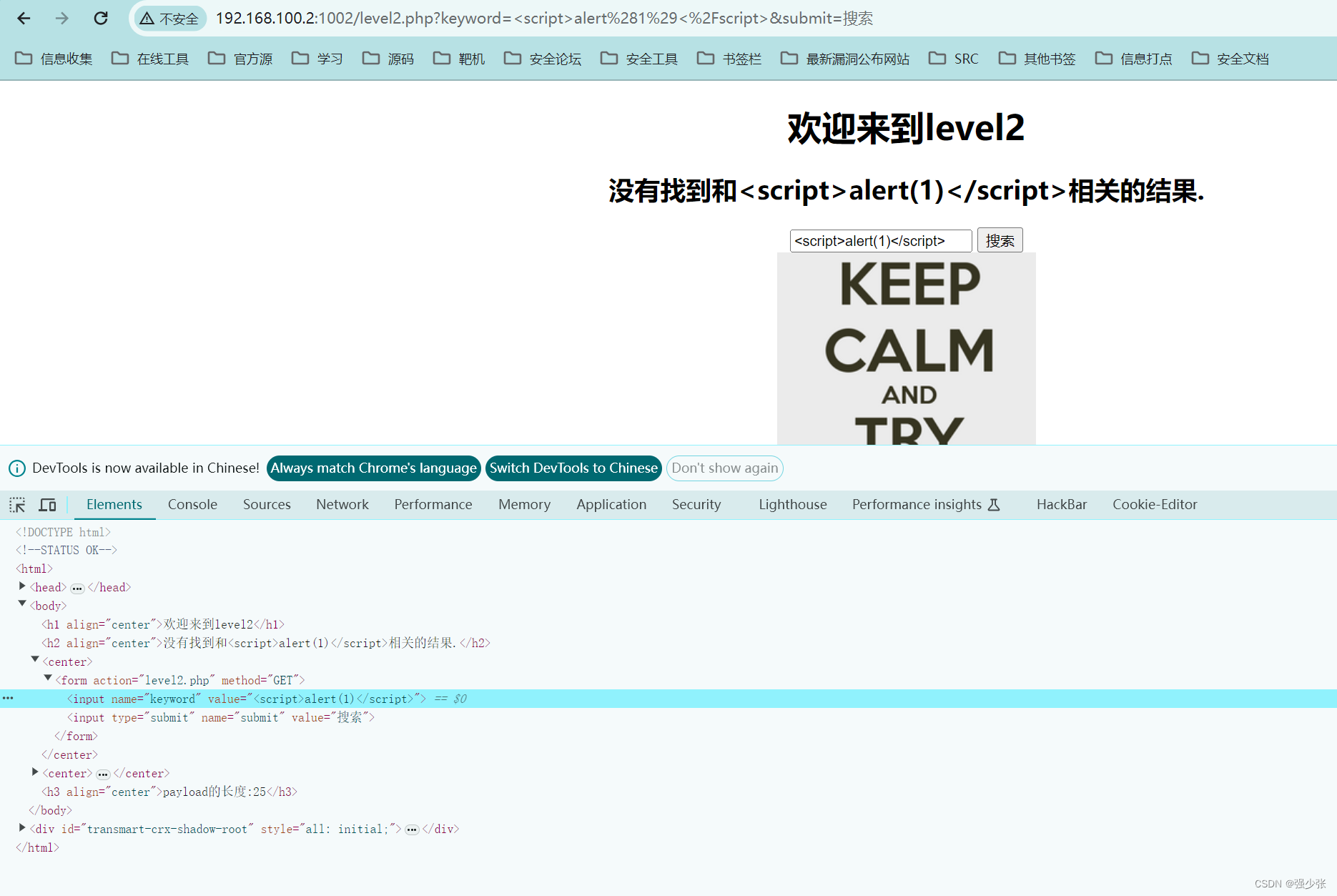Open the 不安全 site security indicator
1337x896 pixels.
tap(169, 19)
